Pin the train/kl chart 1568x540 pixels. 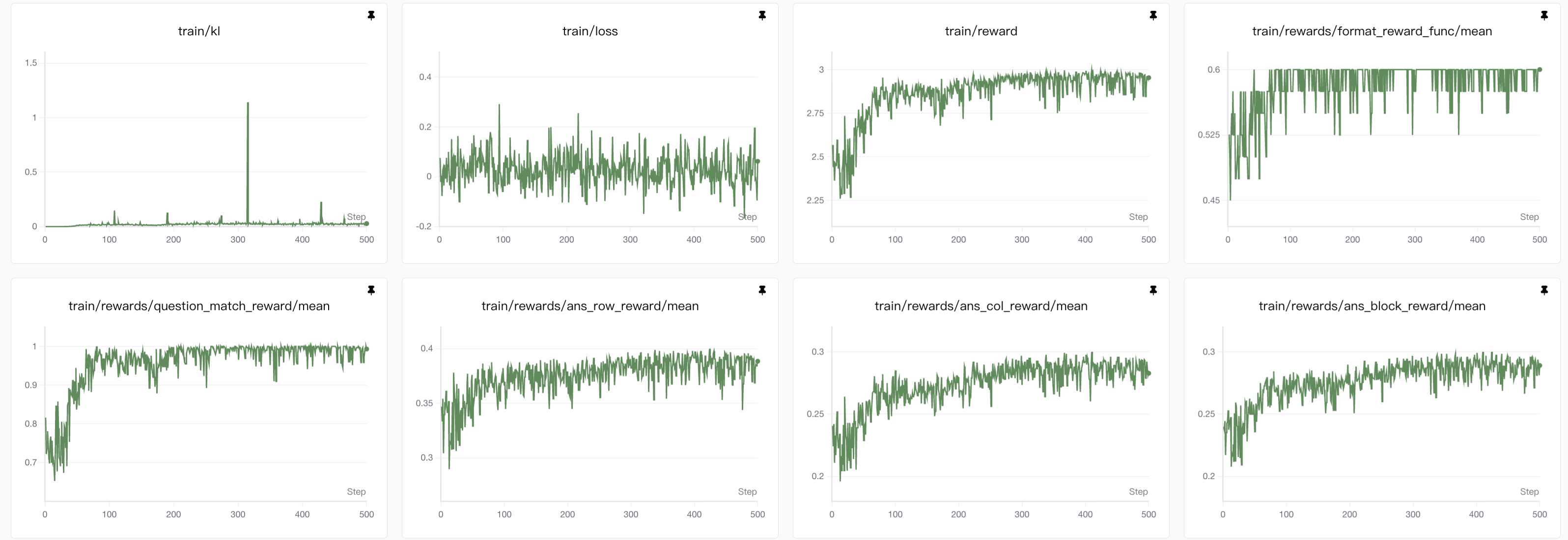click(x=371, y=15)
